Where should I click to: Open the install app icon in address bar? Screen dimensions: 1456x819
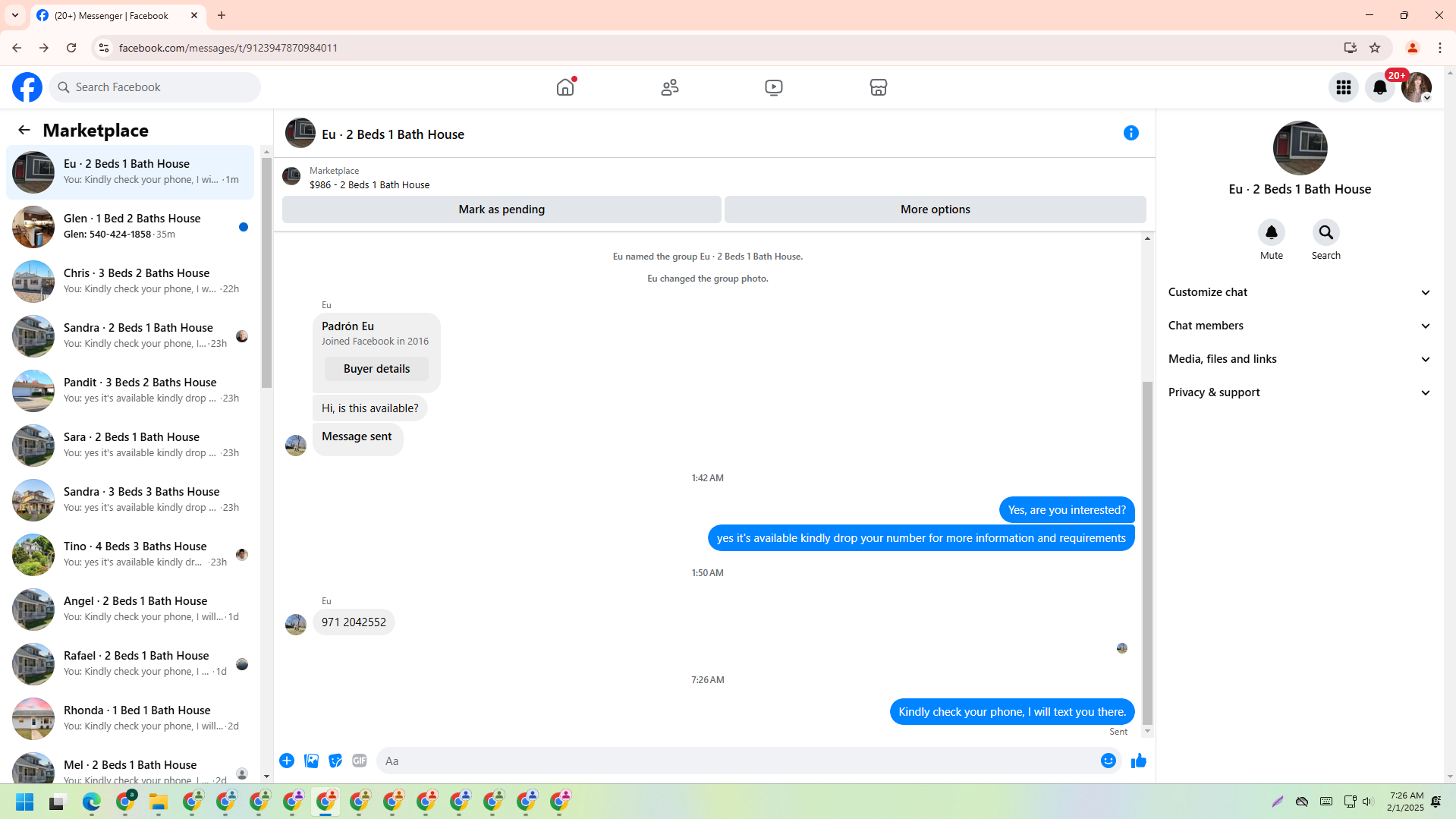(1350, 48)
